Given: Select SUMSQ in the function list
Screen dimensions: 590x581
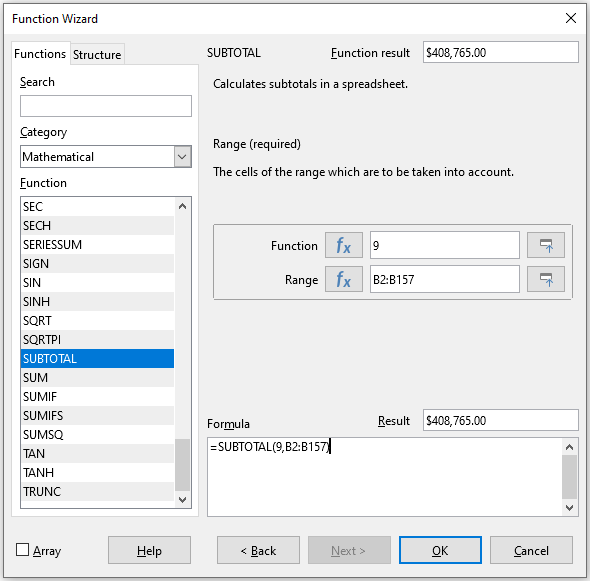Looking at the screenshot, I should (97, 435).
